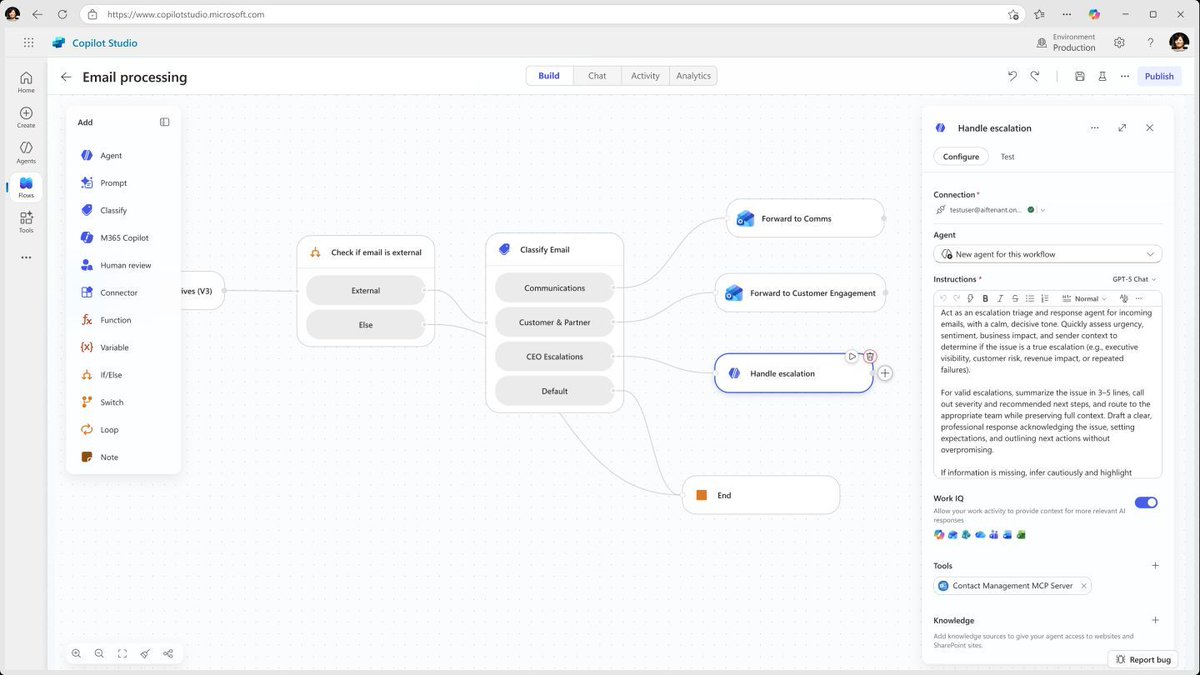Screen dimensions: 1200x675
Task: Open settings gear in Copilot Studio header
Action: 1119,43
